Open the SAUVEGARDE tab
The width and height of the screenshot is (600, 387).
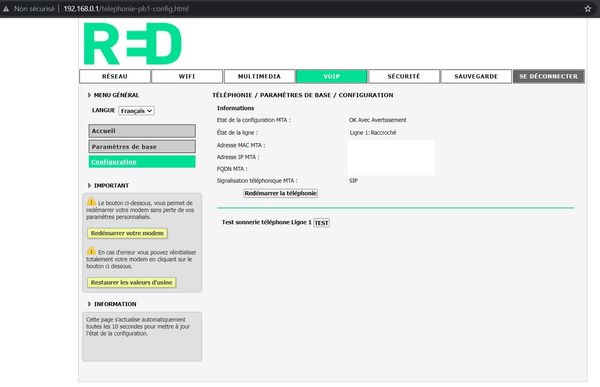pyautogui.click(x=476, y=76)
